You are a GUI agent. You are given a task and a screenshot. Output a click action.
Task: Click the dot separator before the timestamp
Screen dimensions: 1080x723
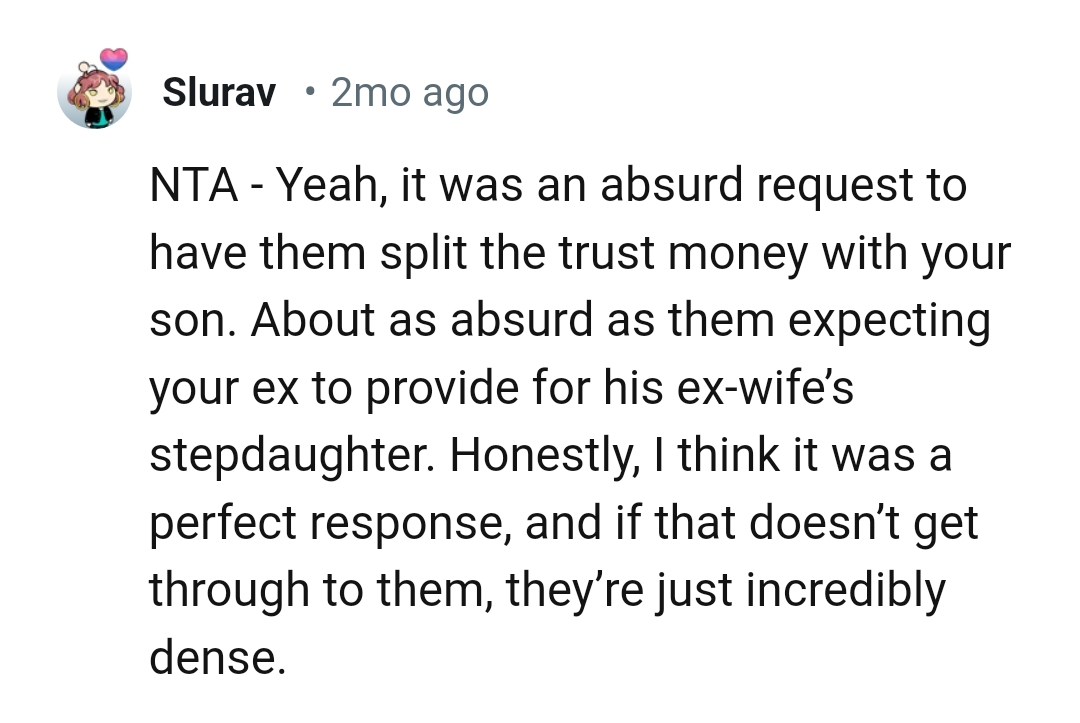tap(312, 93)
